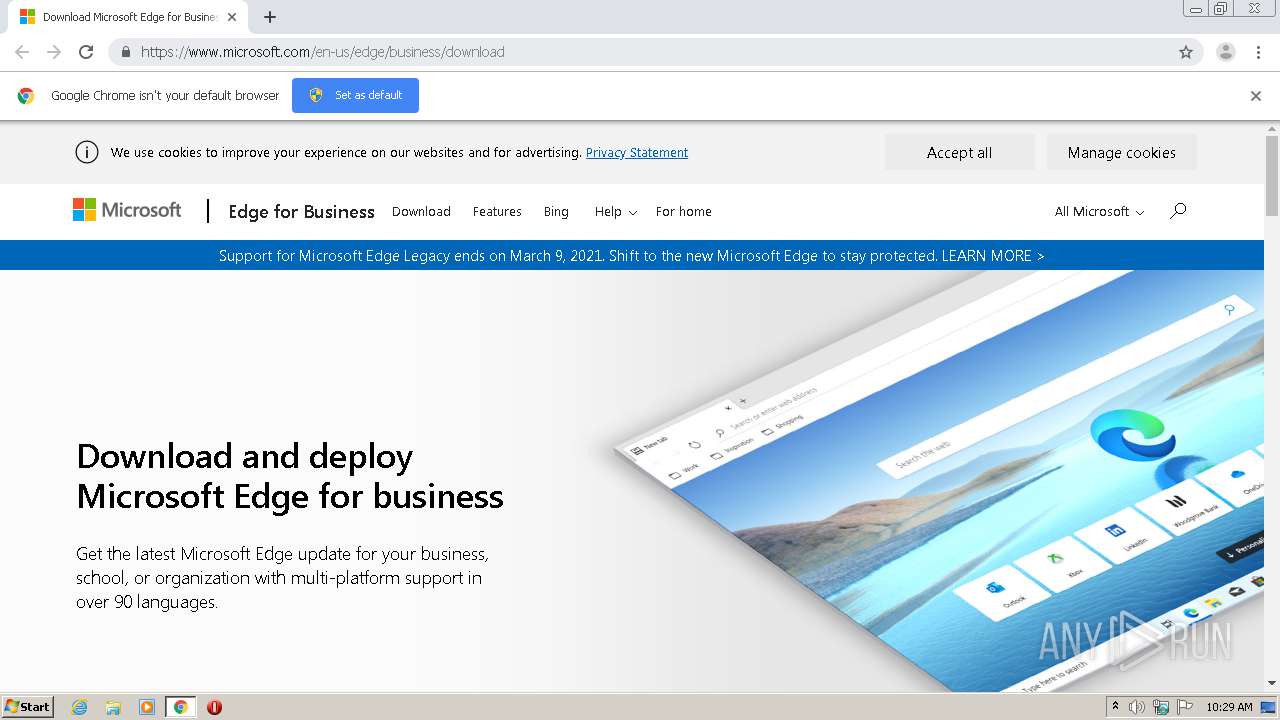Open Internet Explorer from taskbar
Viewport: 1280px width, 720px height.
coord(79,707)
